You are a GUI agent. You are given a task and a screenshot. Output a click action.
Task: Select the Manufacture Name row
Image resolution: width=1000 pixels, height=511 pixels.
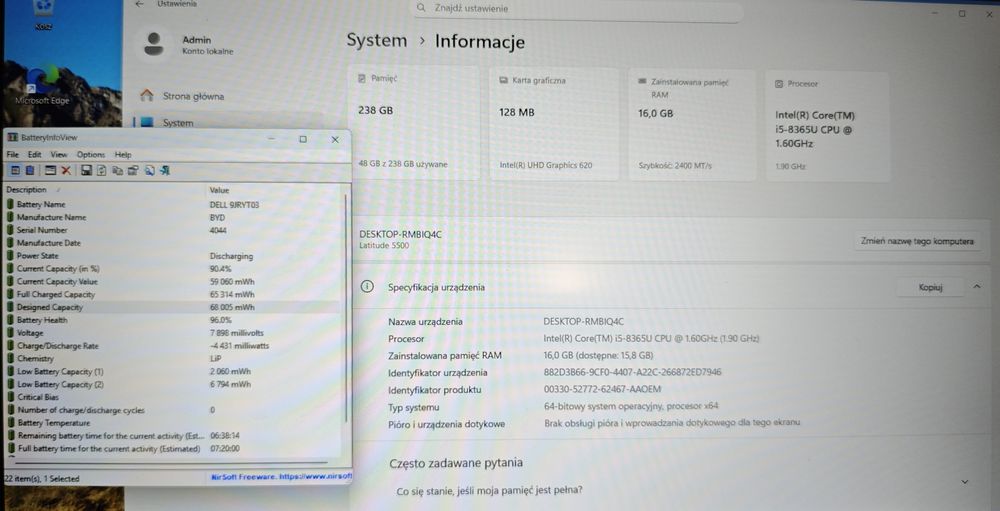tap(172, 218)
